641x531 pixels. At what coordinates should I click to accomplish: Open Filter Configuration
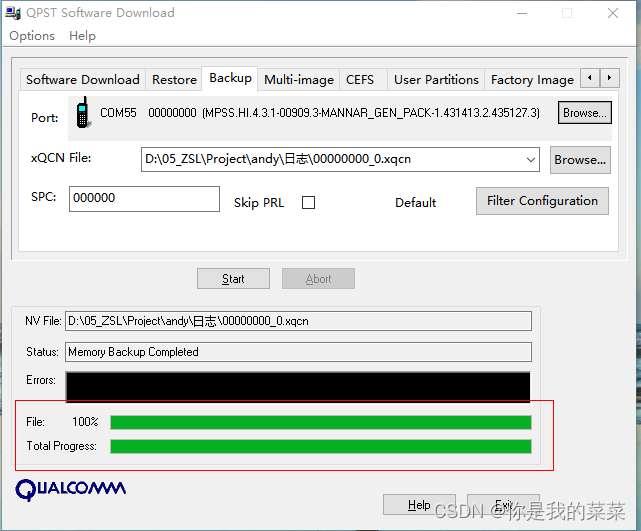click(542, 201)
